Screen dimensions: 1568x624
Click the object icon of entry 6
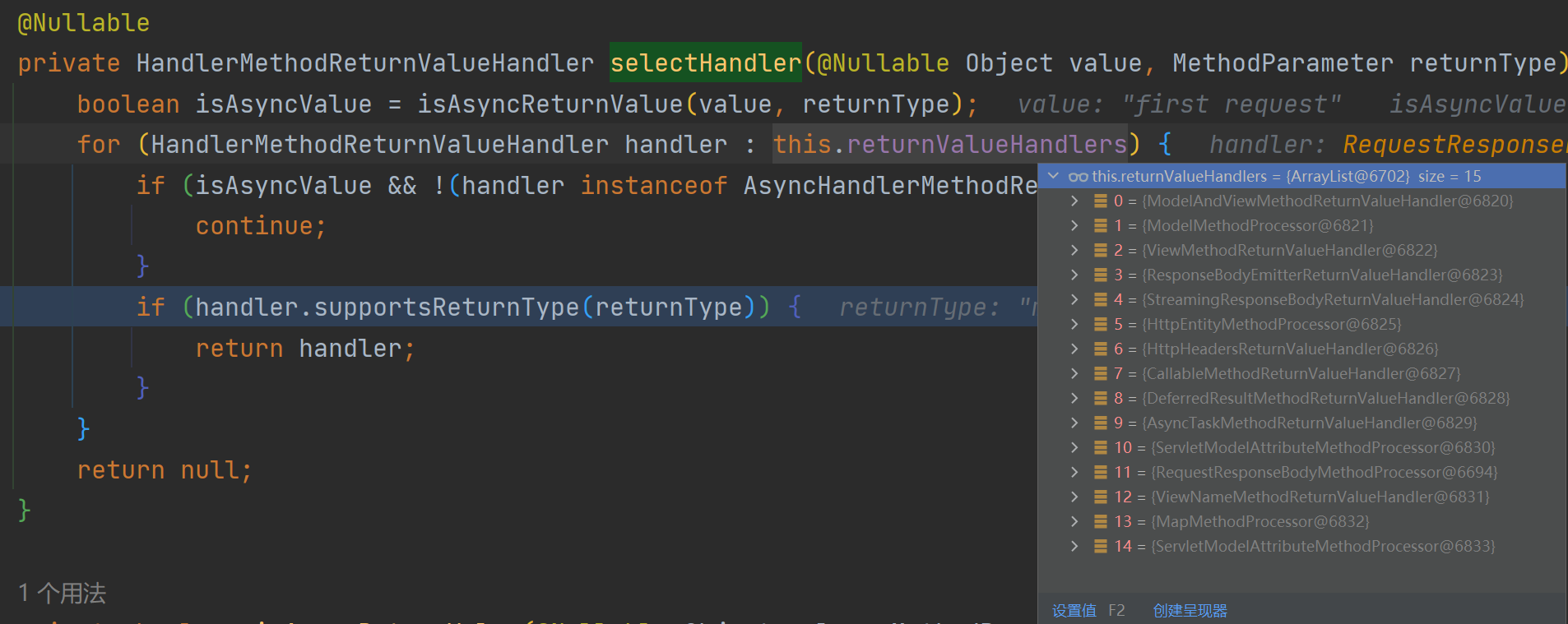click(1100, 349)
